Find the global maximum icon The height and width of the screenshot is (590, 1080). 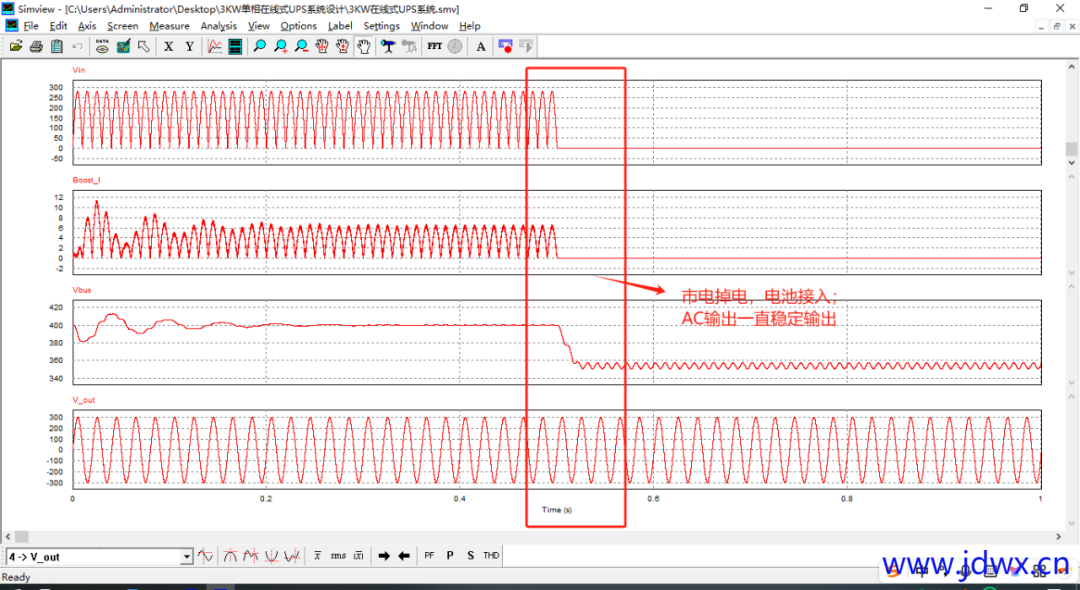click(x=231, y=556)
